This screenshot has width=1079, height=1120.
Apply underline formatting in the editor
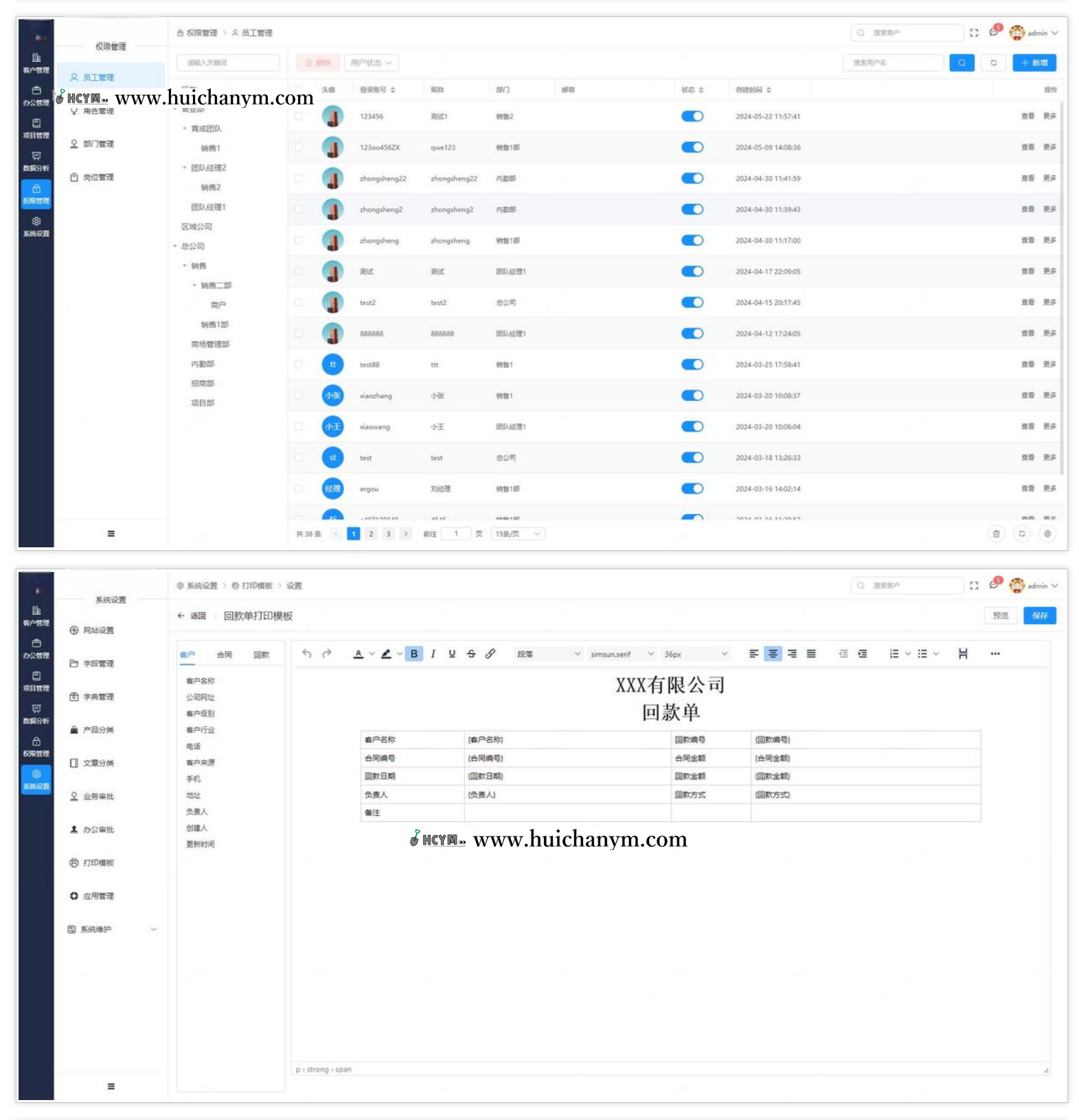coord(452,654)
